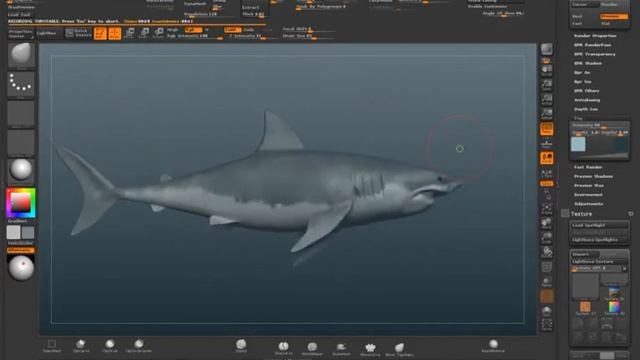
Task: Select the Move Topological brush at bottom
Action: 399,349
